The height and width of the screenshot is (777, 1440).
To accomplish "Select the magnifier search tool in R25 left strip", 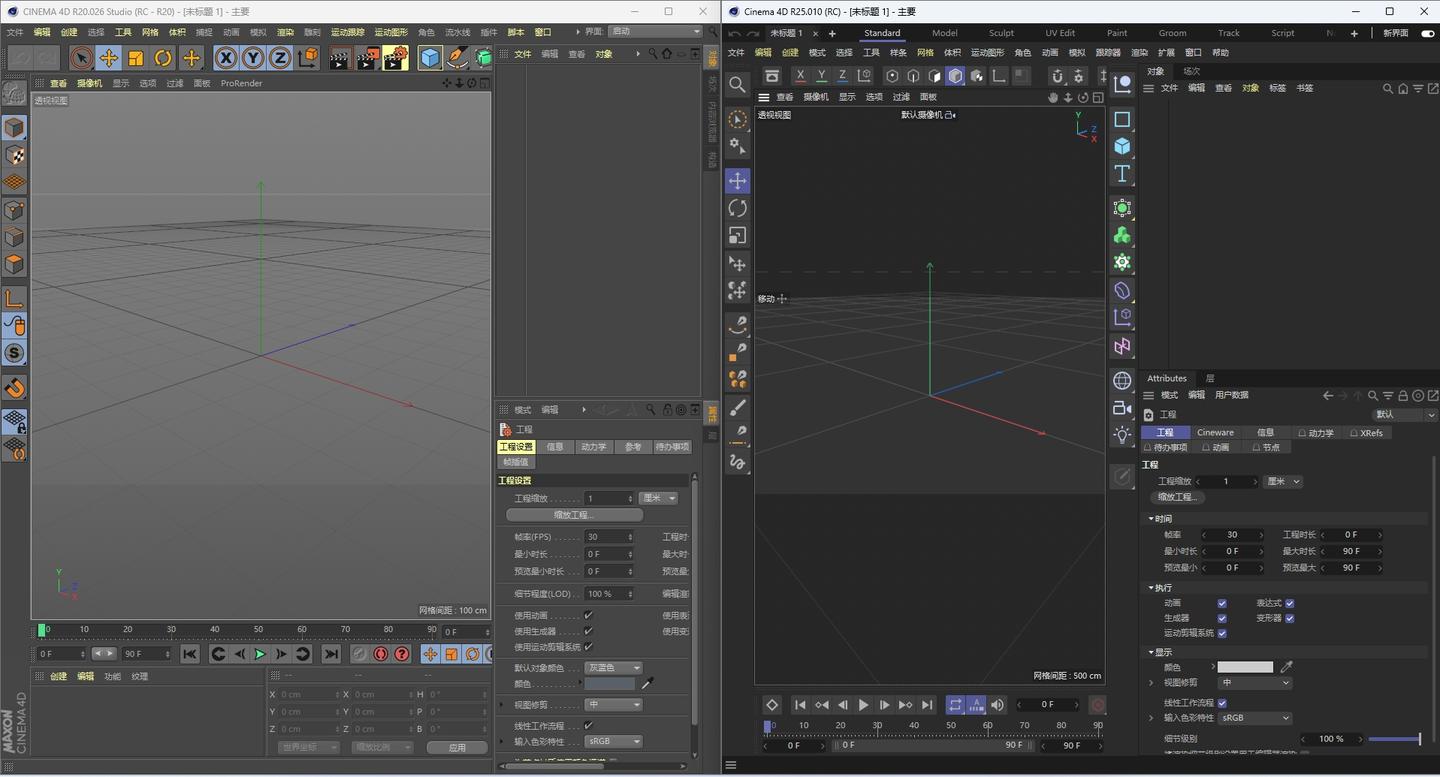I will 737,85.
